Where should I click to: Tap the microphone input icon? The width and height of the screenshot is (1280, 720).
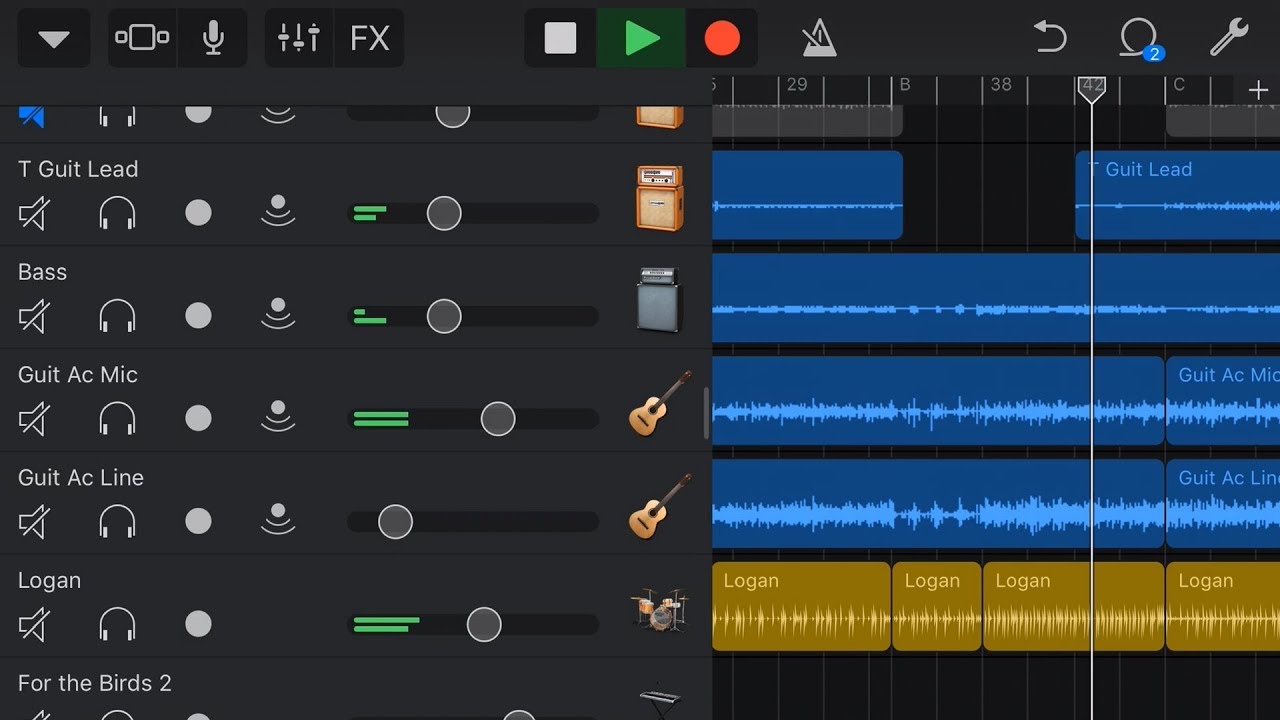pos(213,39)
